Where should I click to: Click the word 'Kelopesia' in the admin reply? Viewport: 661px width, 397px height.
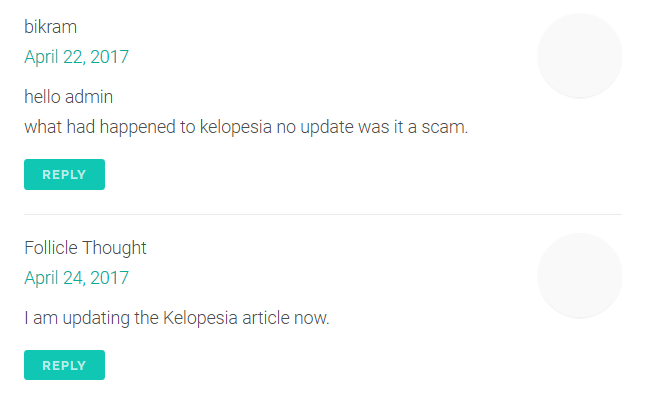(x=200, y=318)
